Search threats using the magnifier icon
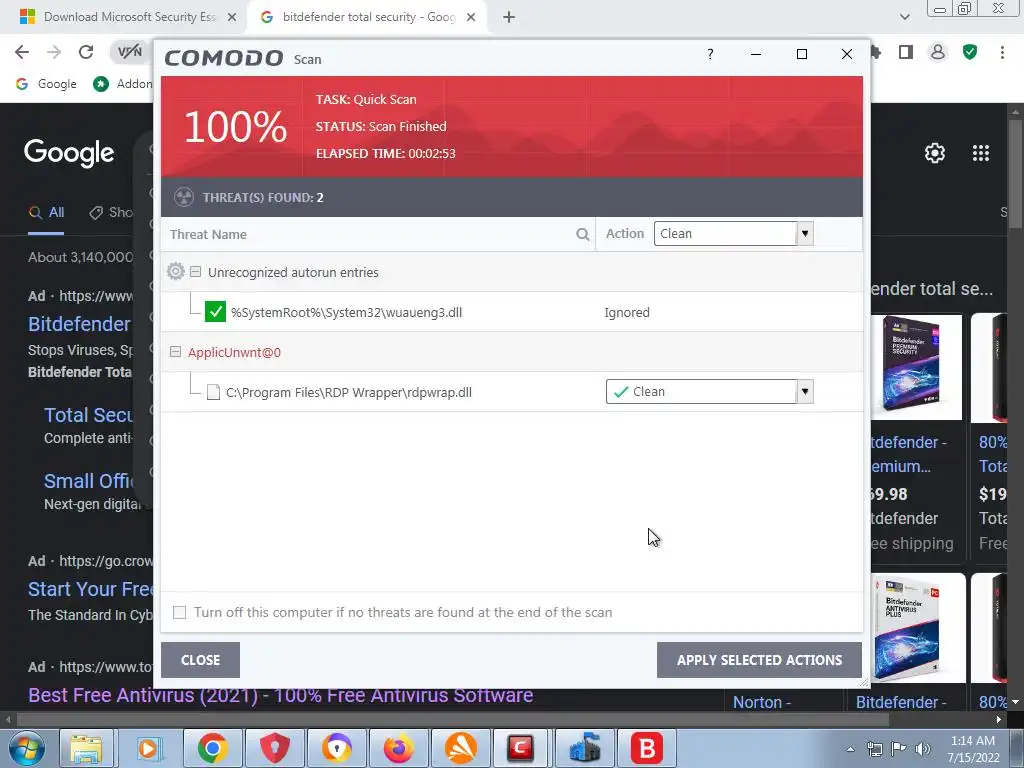The height and width of the screenshot is (768, 1024). click(x=583, y=234)
